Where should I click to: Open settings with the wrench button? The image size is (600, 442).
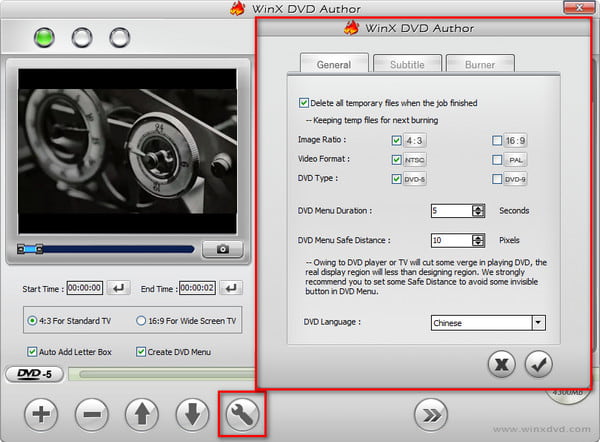click(242, 414)
